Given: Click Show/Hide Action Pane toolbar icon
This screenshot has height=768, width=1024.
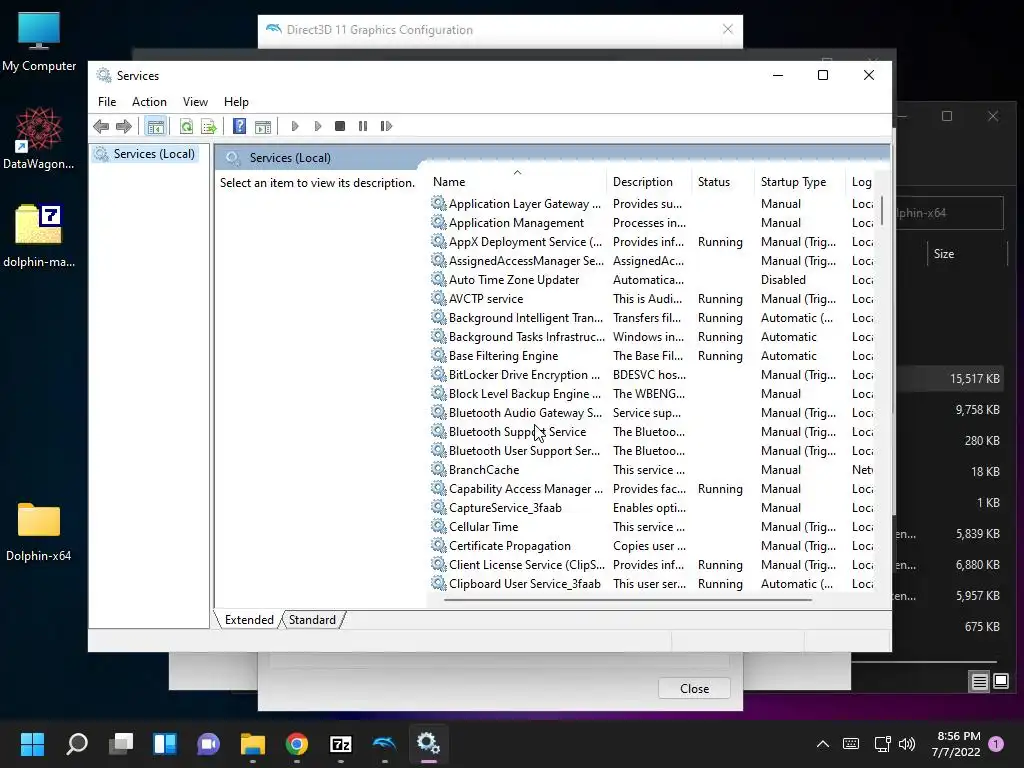Looking at the screenshot, I should pos(263,126).
